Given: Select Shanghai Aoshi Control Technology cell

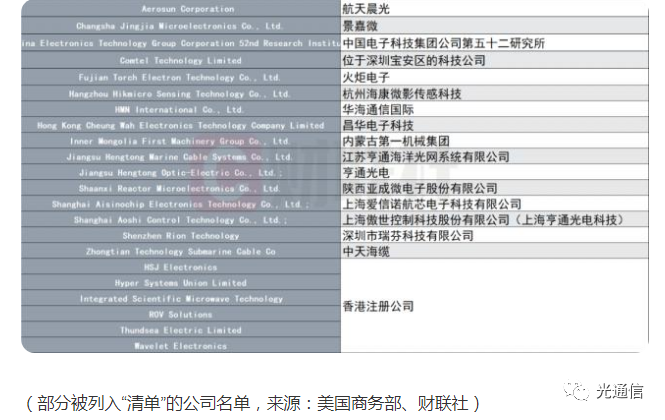Looking at the screenshot, I should pyautogui.click(x=181, y=219).
